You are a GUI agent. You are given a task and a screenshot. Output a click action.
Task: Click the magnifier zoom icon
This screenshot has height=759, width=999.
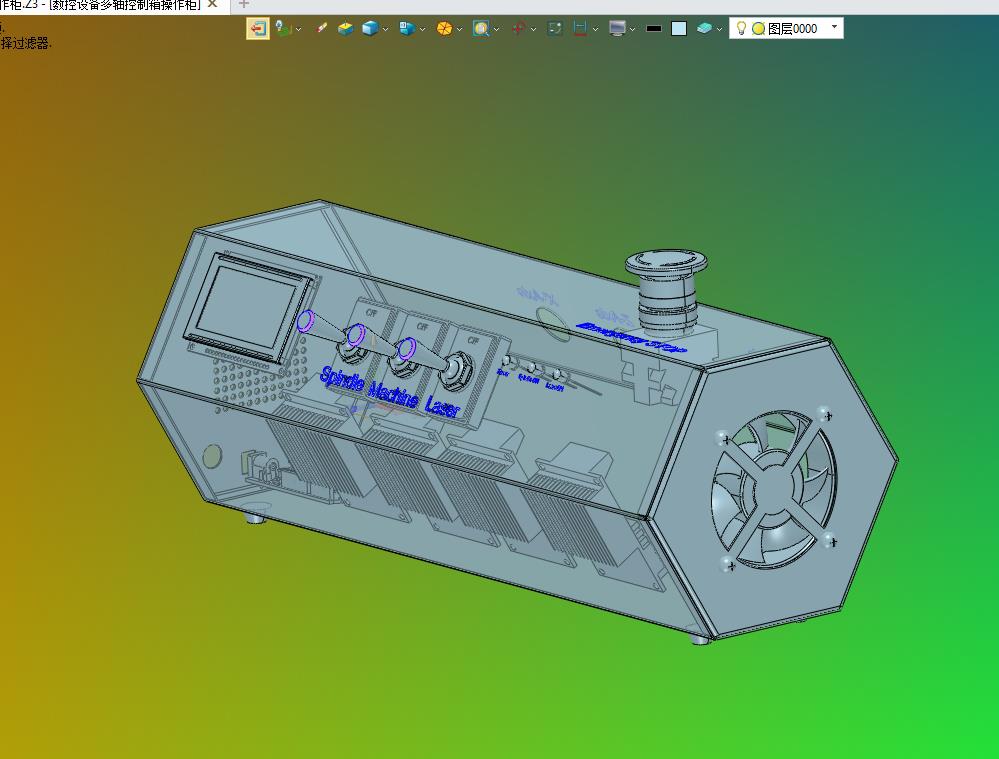point(481,29)
